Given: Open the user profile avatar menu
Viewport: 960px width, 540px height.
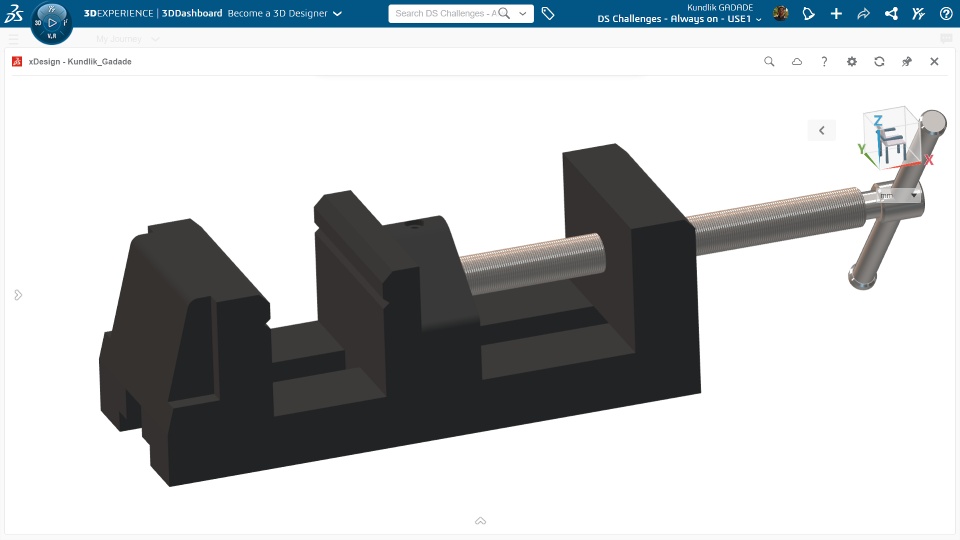Looking at the screenshot, I should pyautogui.click(x=781, y=13).
